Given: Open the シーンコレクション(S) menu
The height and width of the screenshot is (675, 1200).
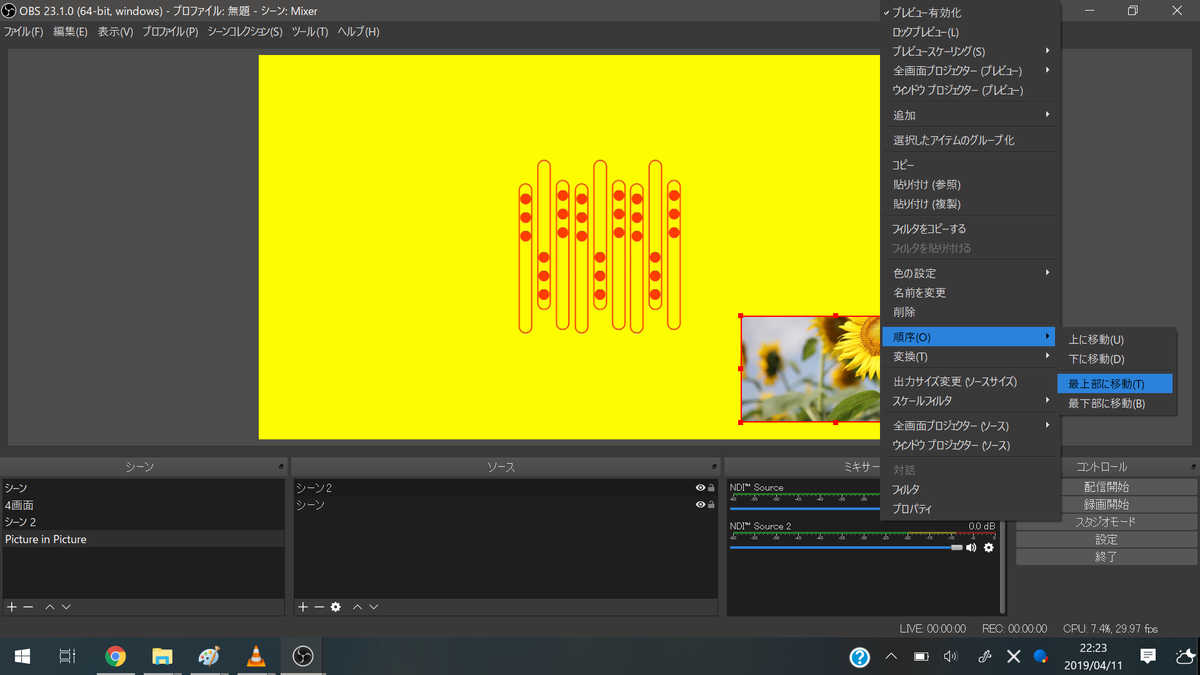Looking at the screenshot, I should click(245, 32).
